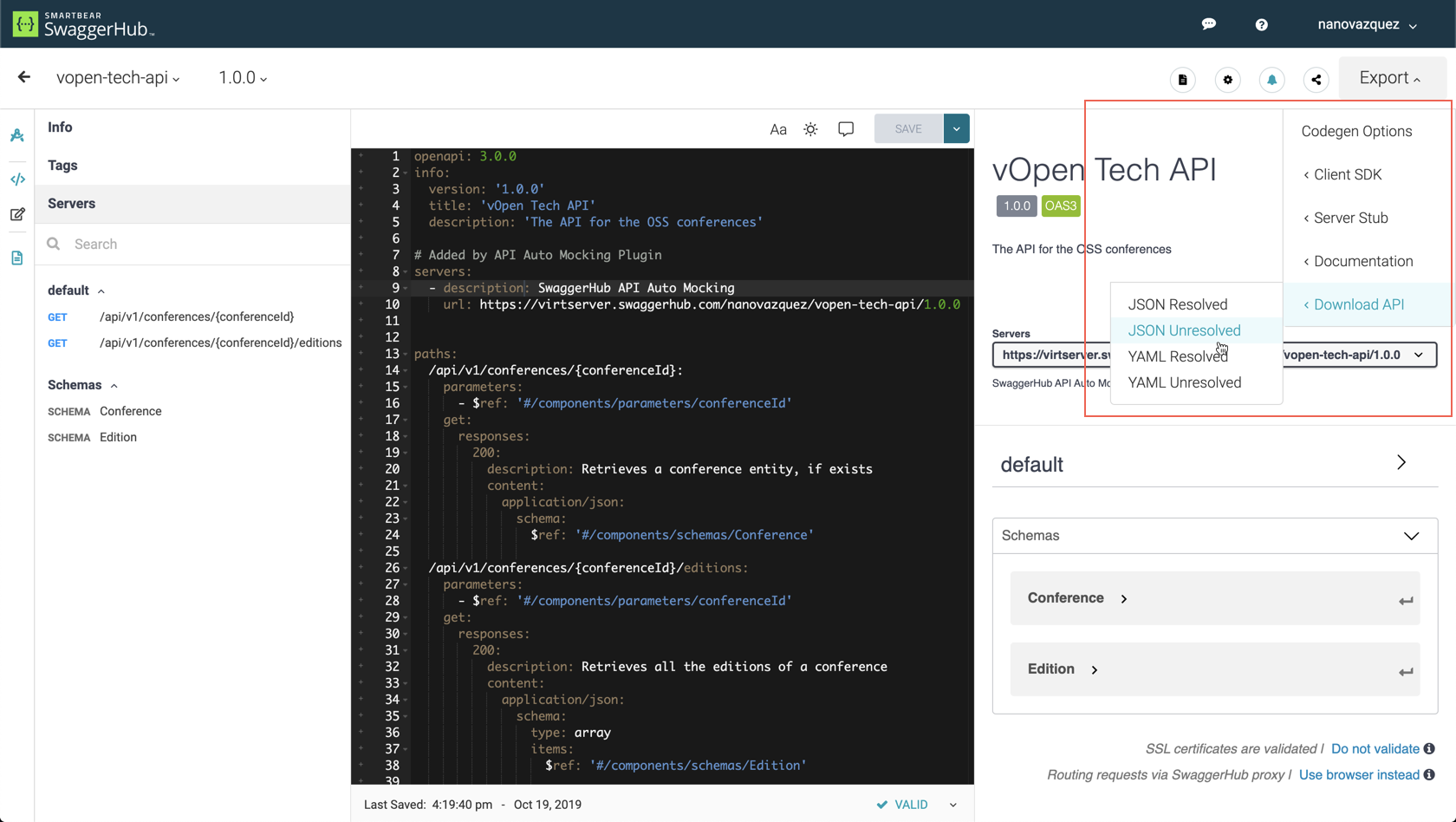The image size is (1456, 822).
Task: Change the editor font size with Aa
Action: pyautogui.click(x=778, y=129)
